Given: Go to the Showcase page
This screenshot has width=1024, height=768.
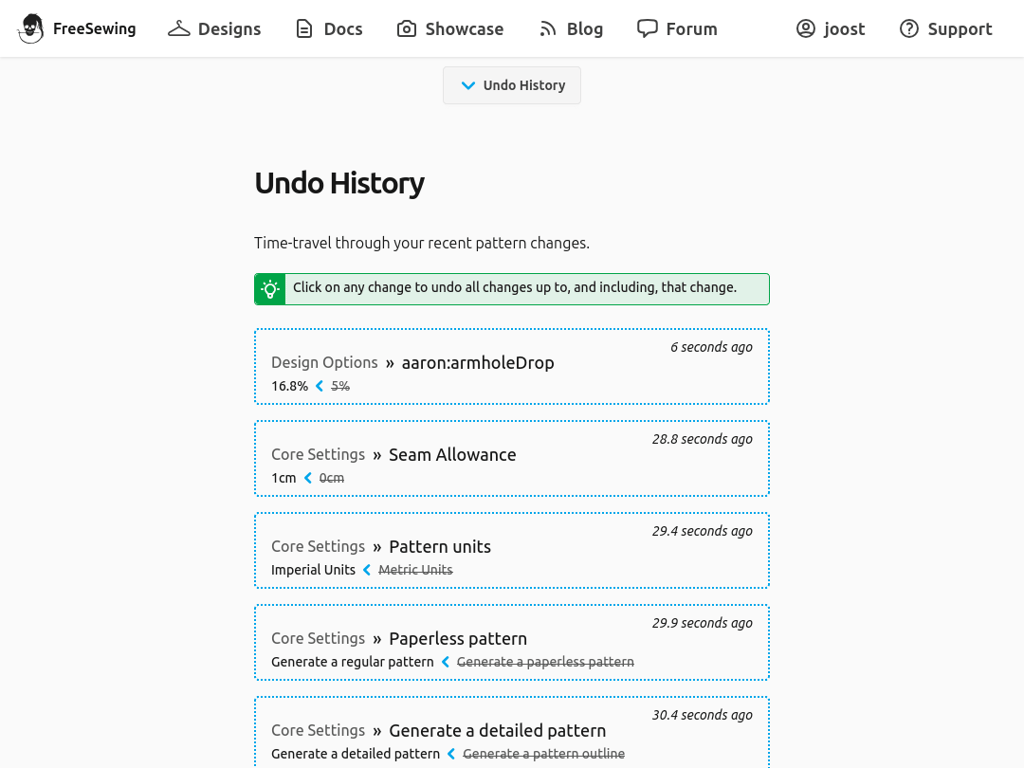Looking at the screenshot, I should pyautogui.click(x=451, y=29).
